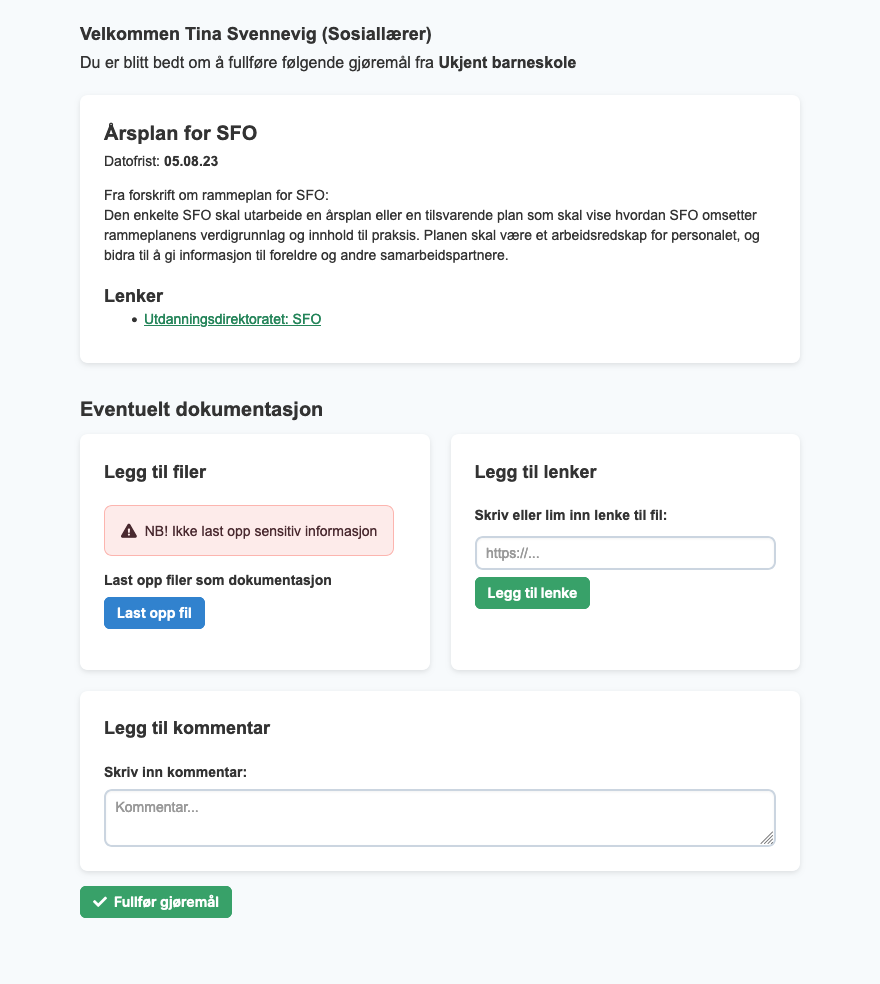880x984 pixels.
Task: Click the NB! sensitiv informasjon warning text
Action: point(260,531)
